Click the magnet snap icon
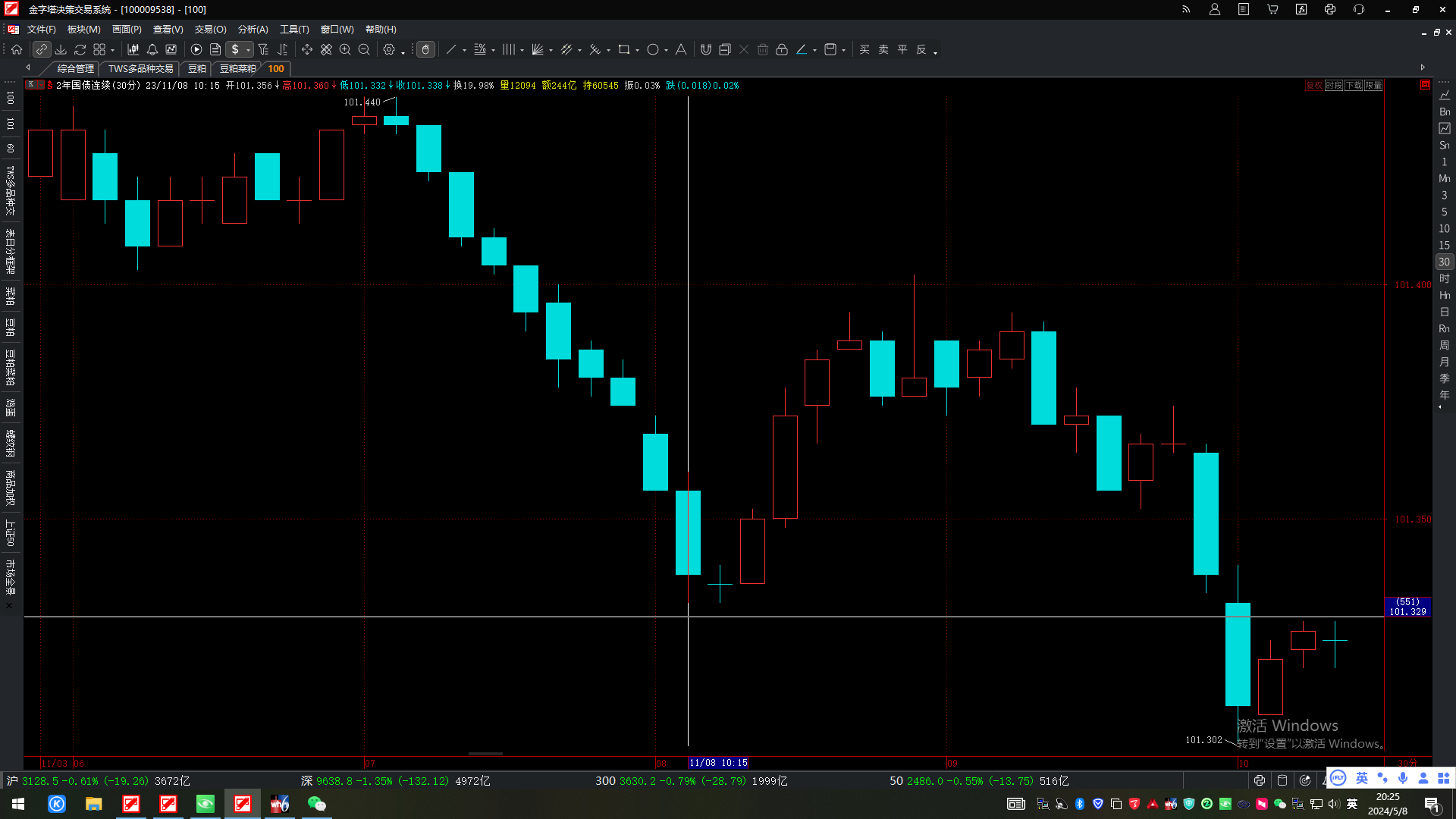Viewport: 1456px width, 819px height. point(706,49)
